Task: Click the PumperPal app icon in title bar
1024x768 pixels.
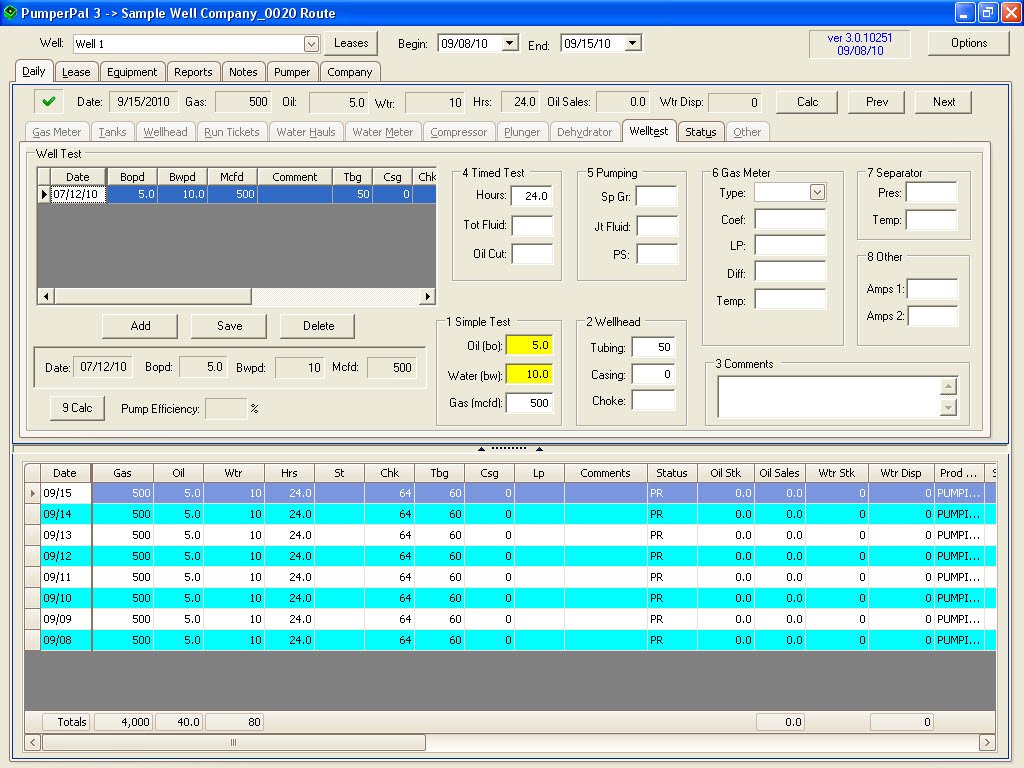Action: coord(10,13)
